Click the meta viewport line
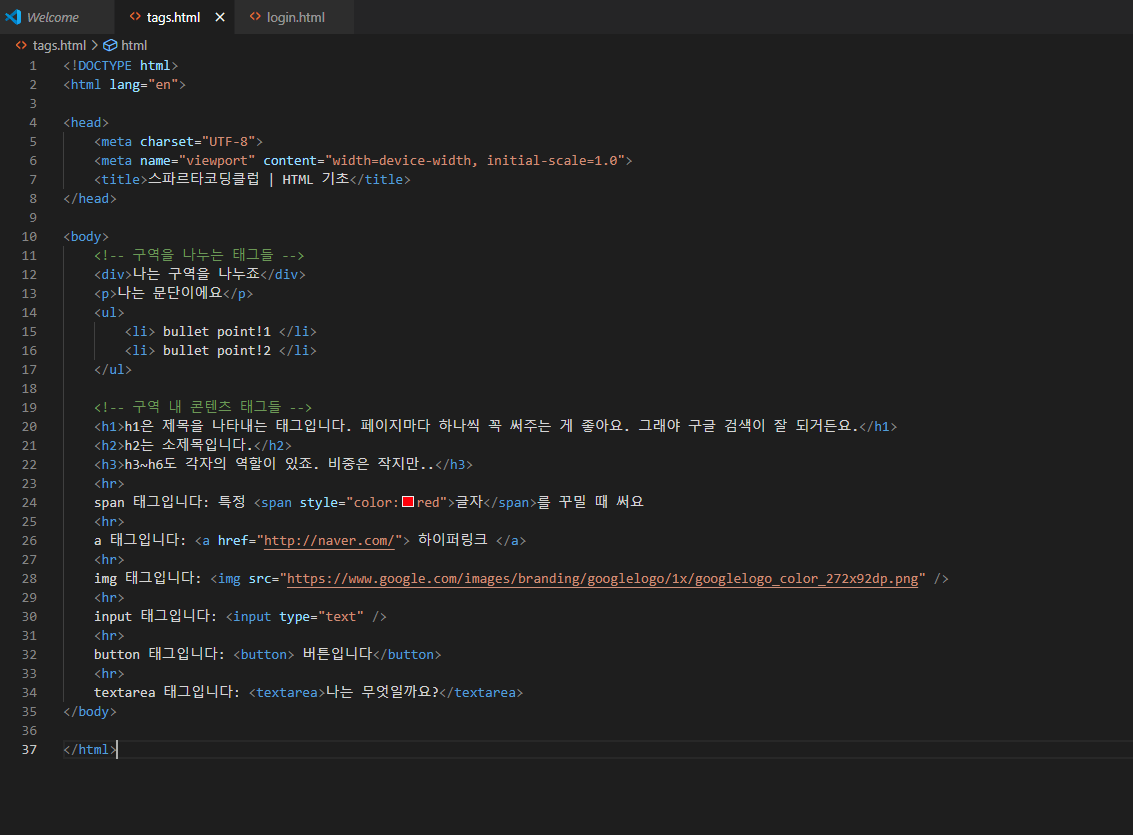 363,160
